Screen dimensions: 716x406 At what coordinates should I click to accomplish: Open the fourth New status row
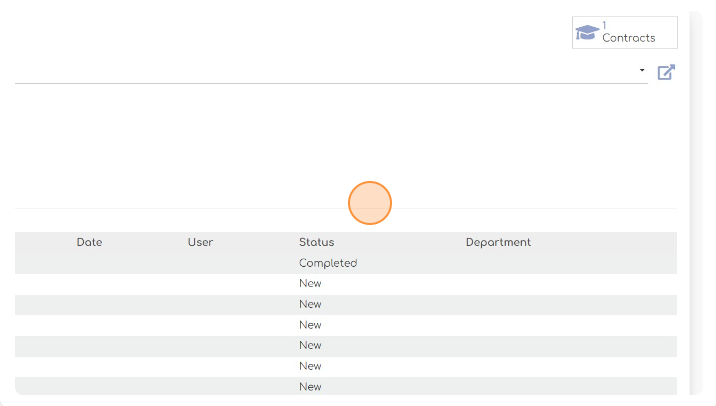point(346,346)
